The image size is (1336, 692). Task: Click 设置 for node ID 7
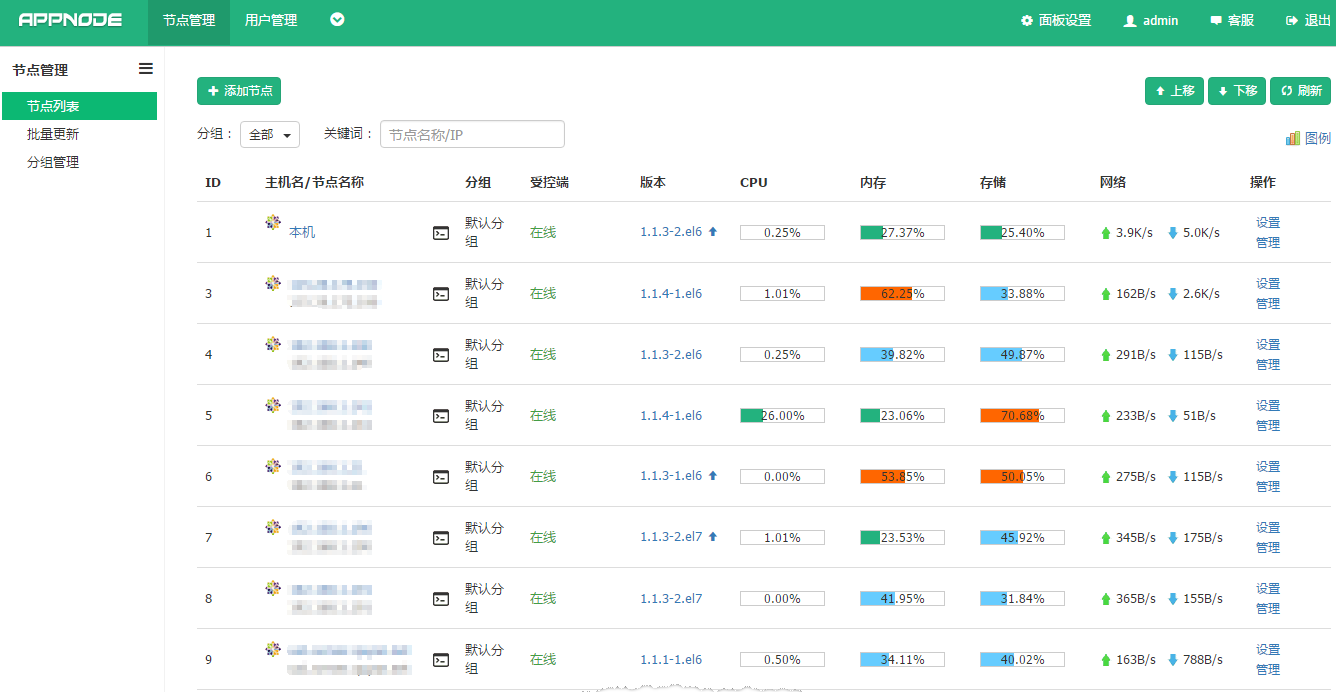[1268, 528]
